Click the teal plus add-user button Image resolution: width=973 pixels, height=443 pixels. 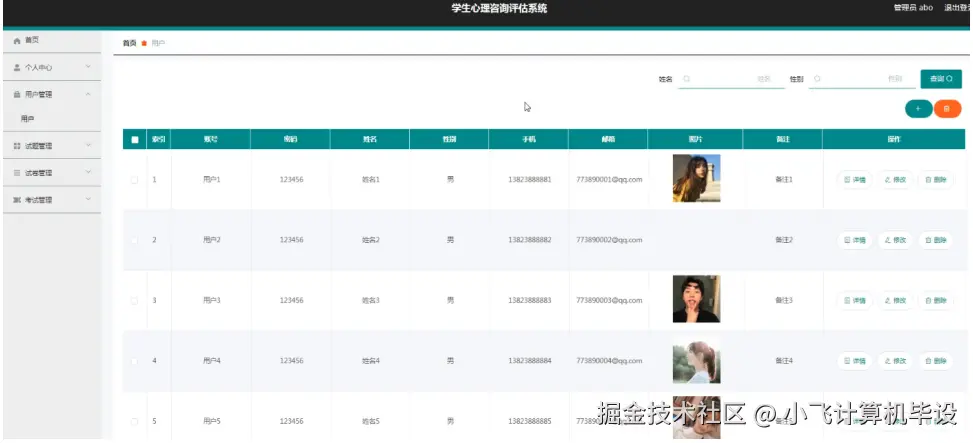click(x=918, y=109)
